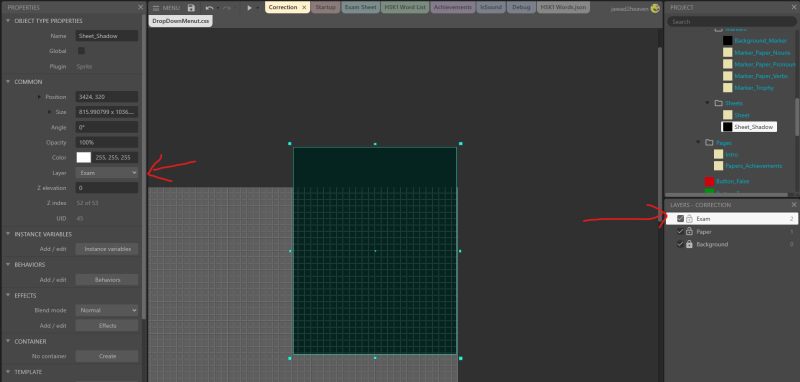Image resolution: width=800 pixels, height=382 pixels.
Task: Select the Sheet sprite icon
Action: point(728,115)
